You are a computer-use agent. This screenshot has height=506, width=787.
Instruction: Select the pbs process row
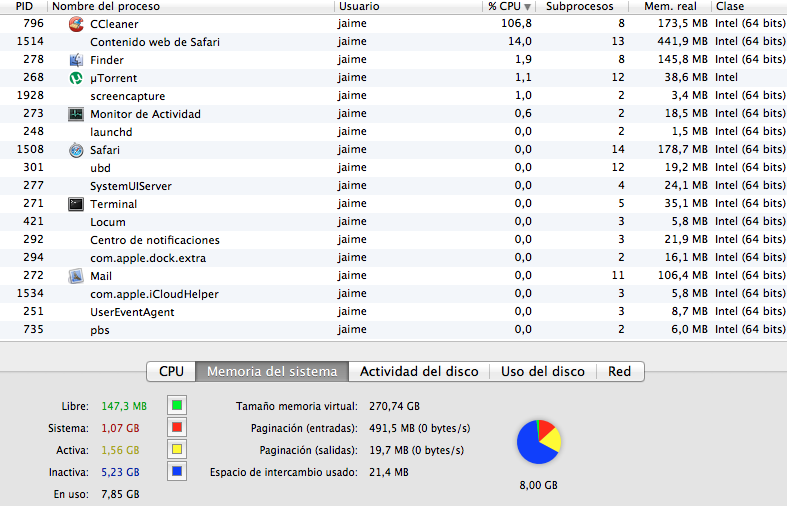[394, 330]
